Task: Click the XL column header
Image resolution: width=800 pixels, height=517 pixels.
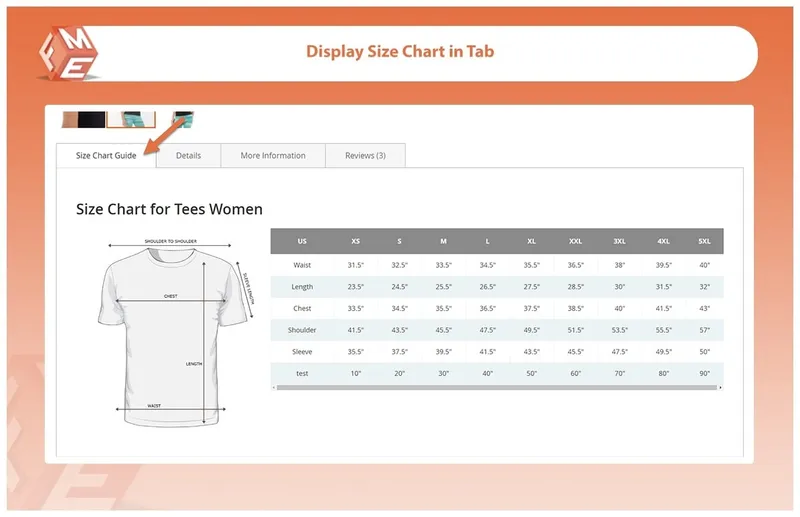Action: 532,241
